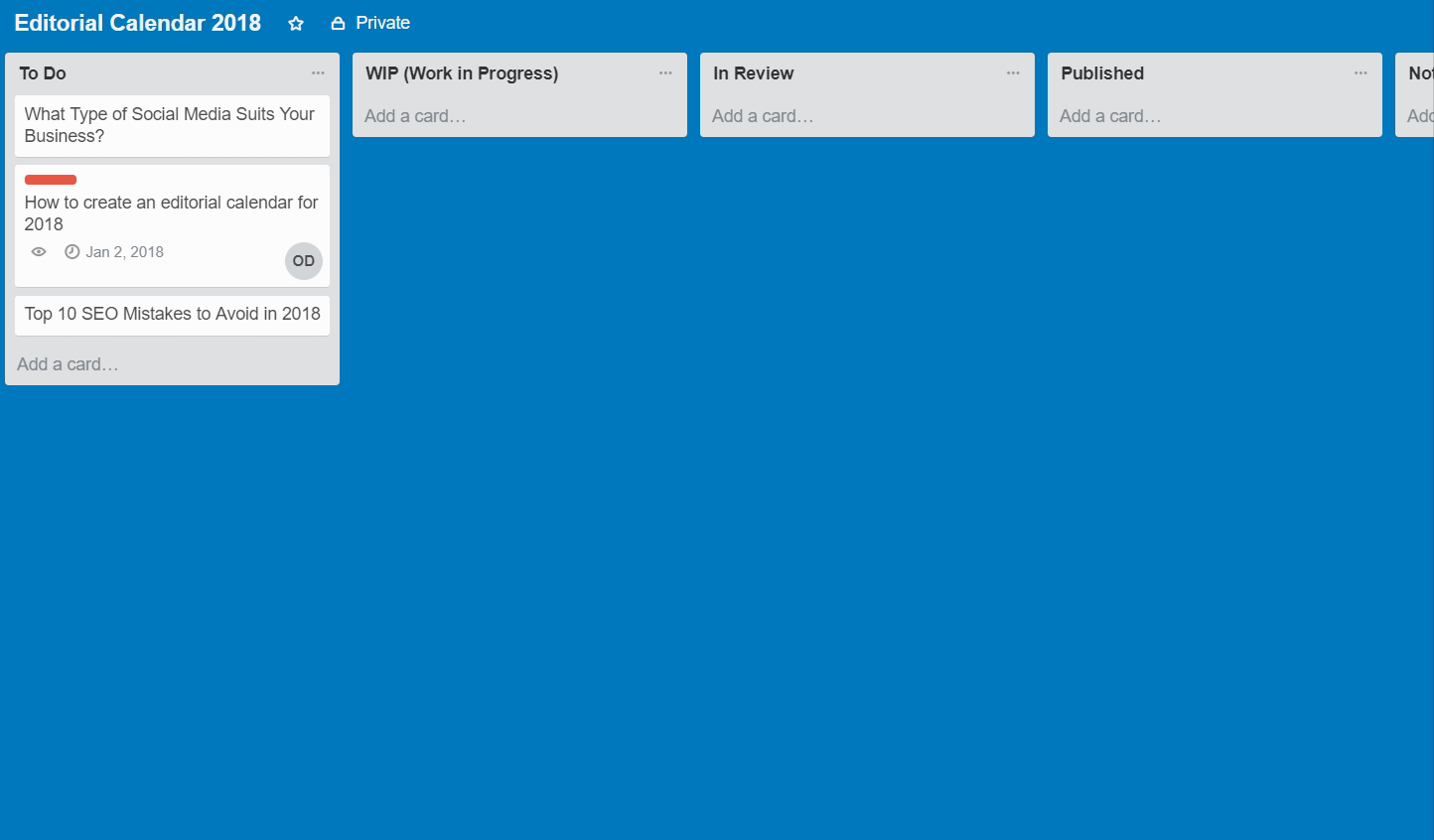Click the lock icon beside Private
The width and height of the screenshot is (1434, 840).
[338, 24]
